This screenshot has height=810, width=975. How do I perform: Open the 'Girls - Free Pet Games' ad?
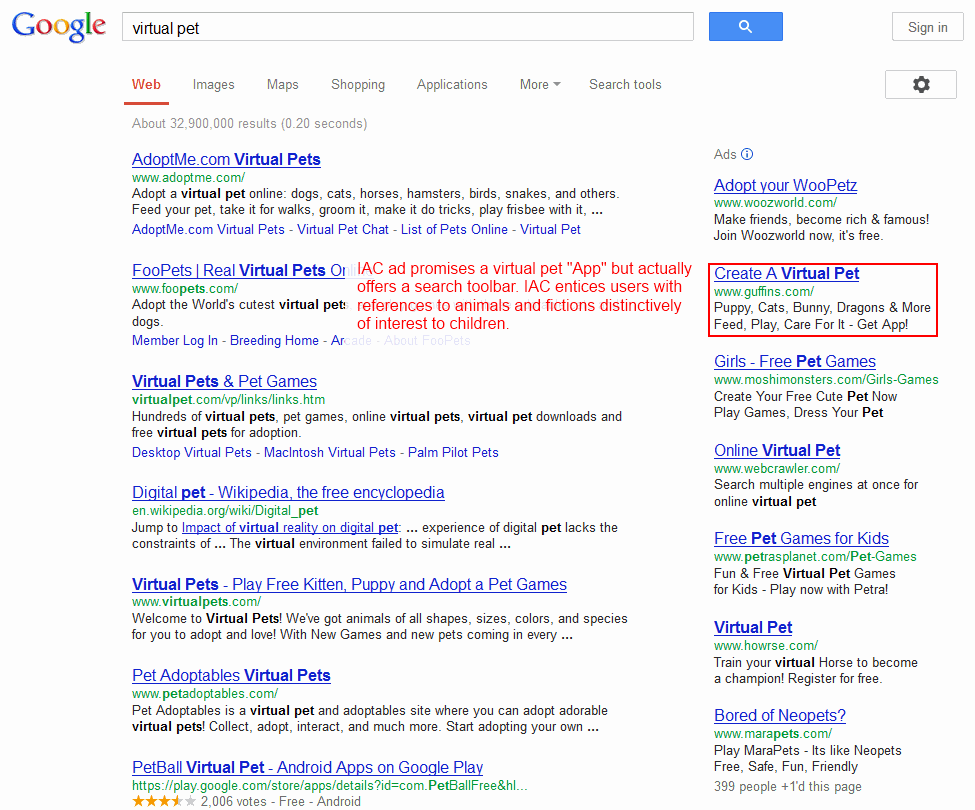point(795,361)
